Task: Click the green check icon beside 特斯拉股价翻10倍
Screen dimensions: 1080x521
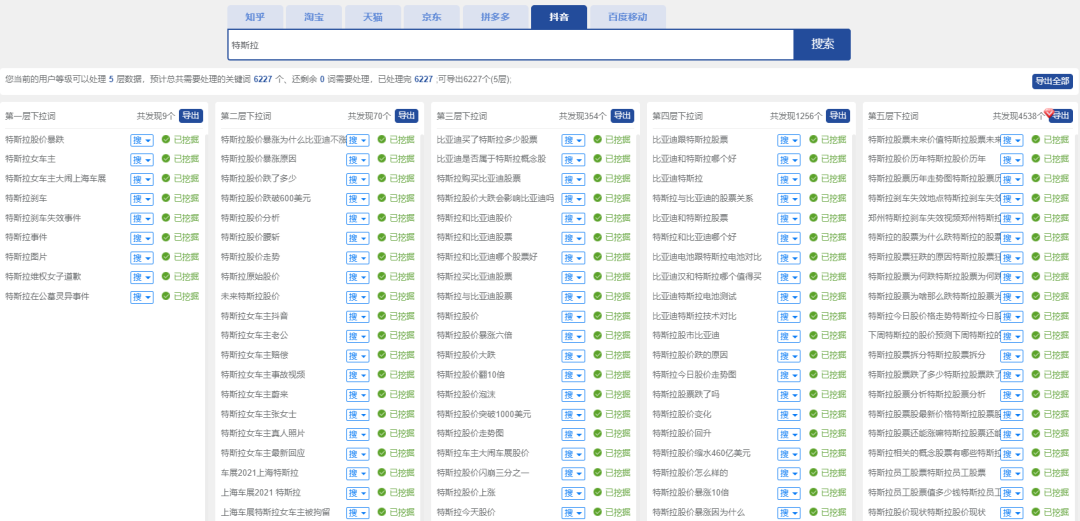Action: pos(598,374)
